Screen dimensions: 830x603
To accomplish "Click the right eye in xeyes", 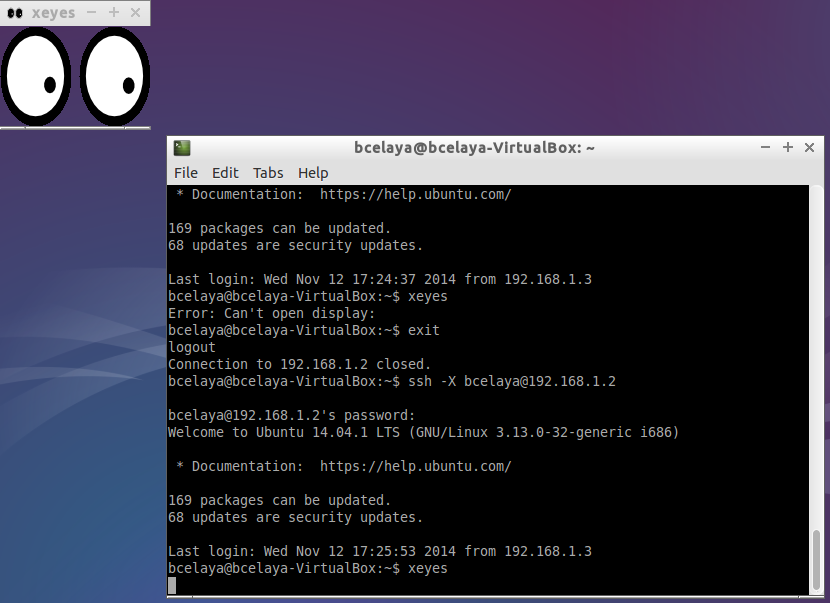I will point(115,77).
